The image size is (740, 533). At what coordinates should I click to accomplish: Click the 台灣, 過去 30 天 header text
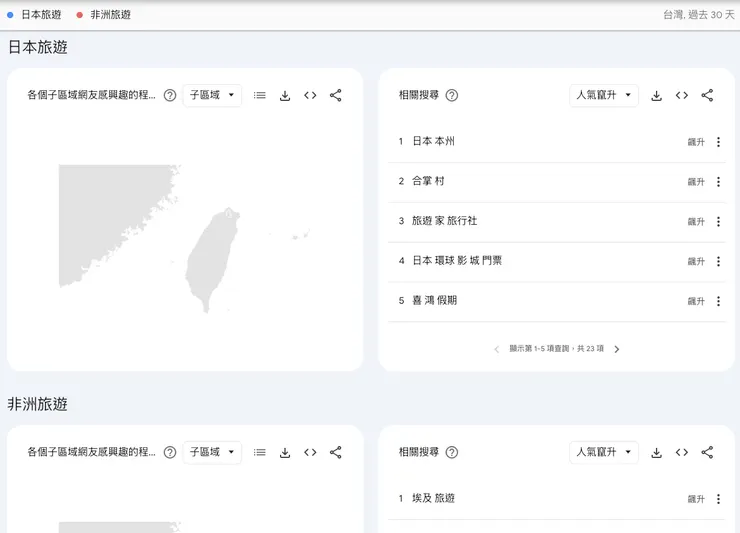699,15
